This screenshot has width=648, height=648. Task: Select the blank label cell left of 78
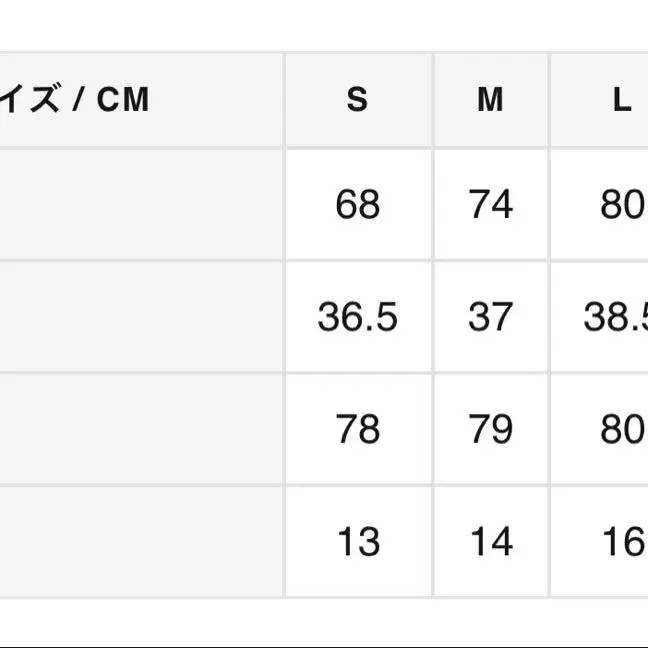click(140, 429)
